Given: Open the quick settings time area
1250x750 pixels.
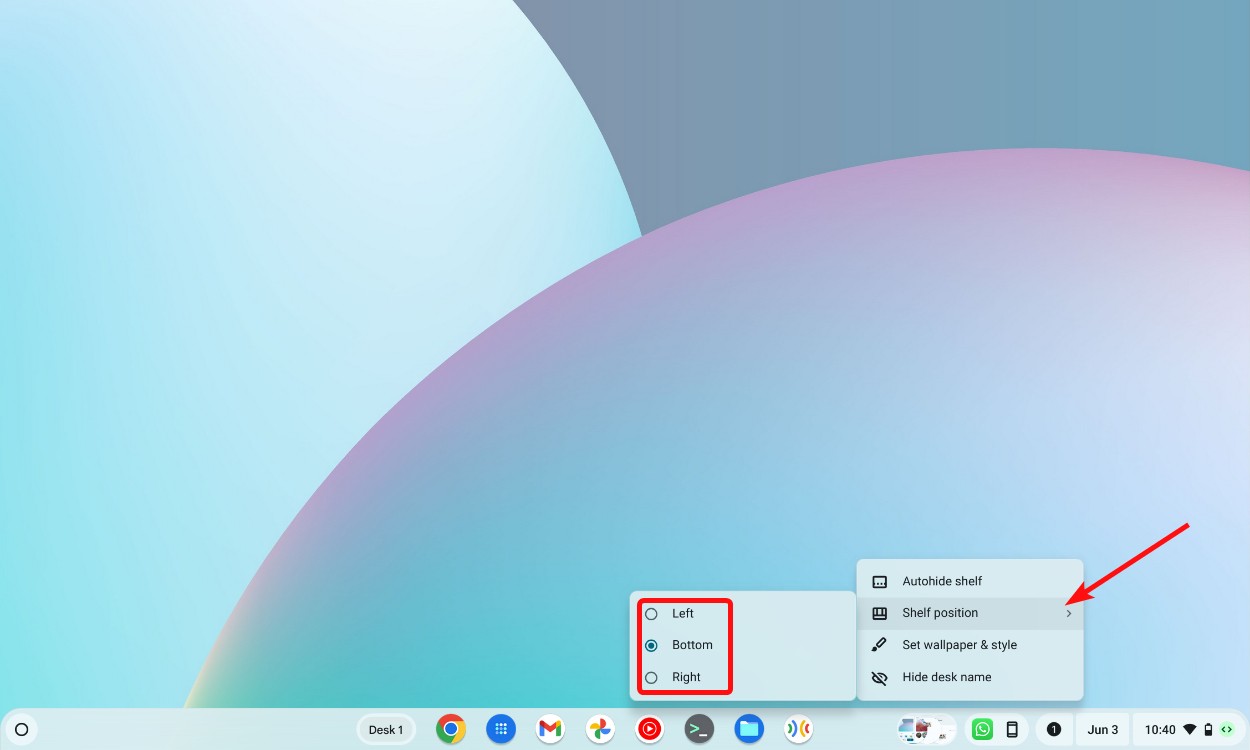Looking at the screenshot, I should (1160, 729).
